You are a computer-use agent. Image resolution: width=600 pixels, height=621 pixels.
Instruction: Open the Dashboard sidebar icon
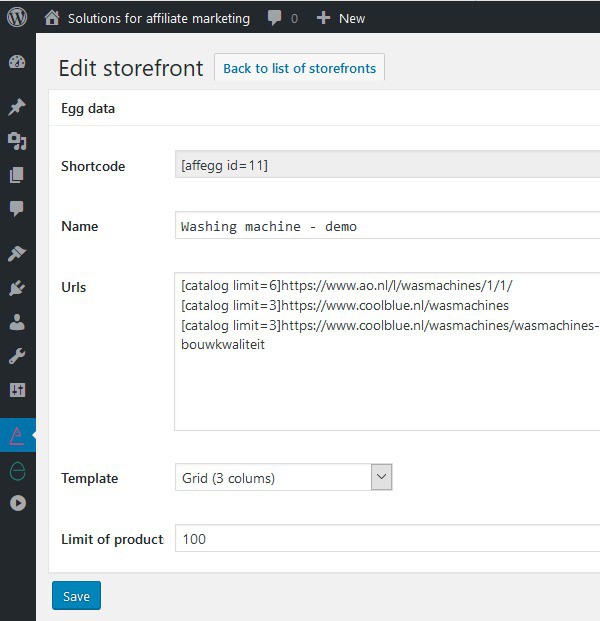click(x=17, y=62)
